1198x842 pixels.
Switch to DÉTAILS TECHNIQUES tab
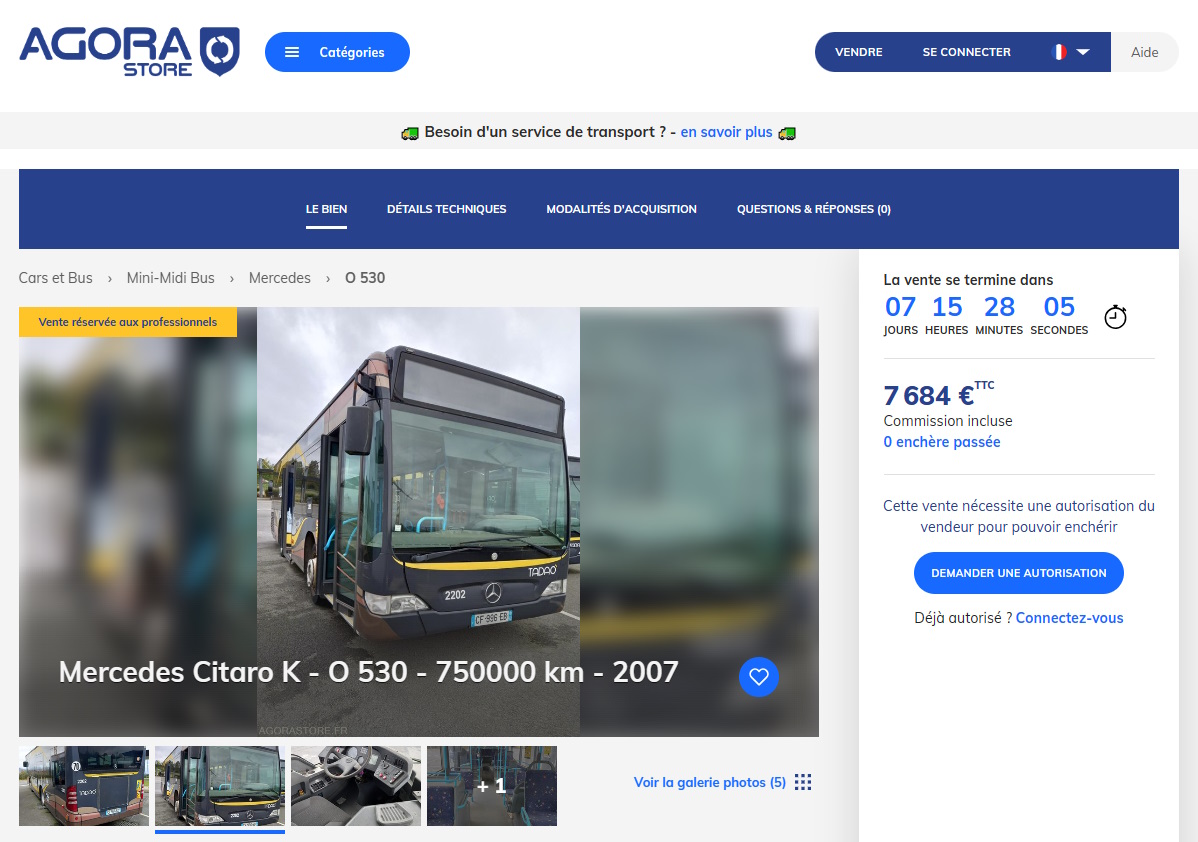coord(447,209)
